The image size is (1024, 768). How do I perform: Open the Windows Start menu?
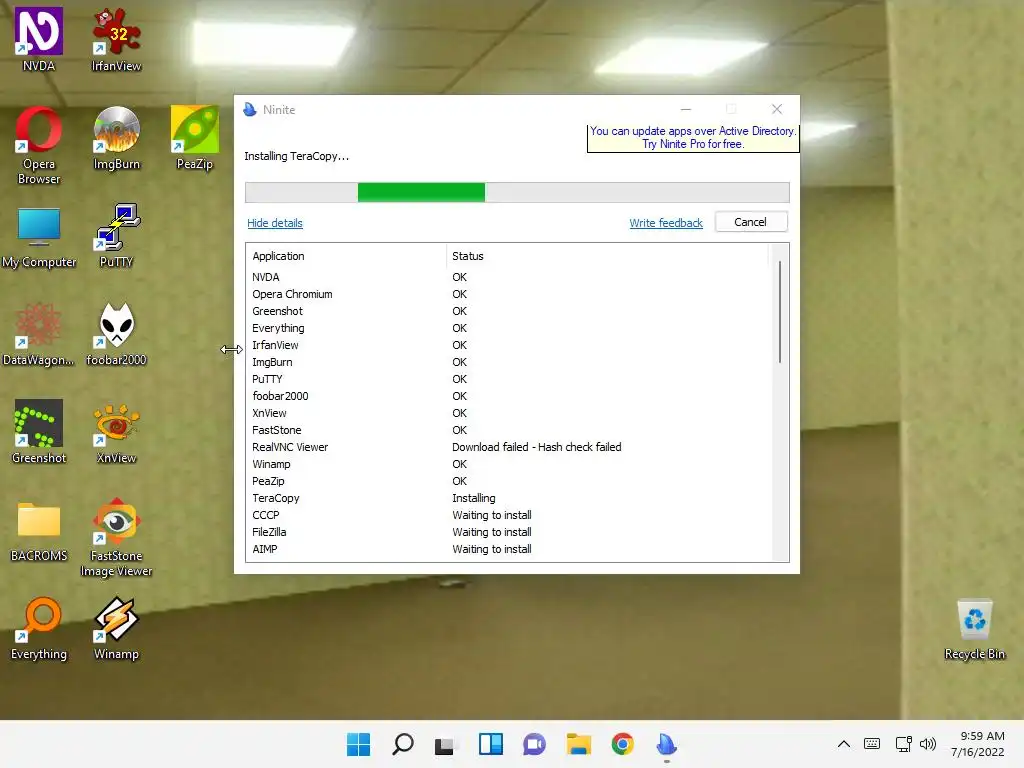[x=359, y=744]
